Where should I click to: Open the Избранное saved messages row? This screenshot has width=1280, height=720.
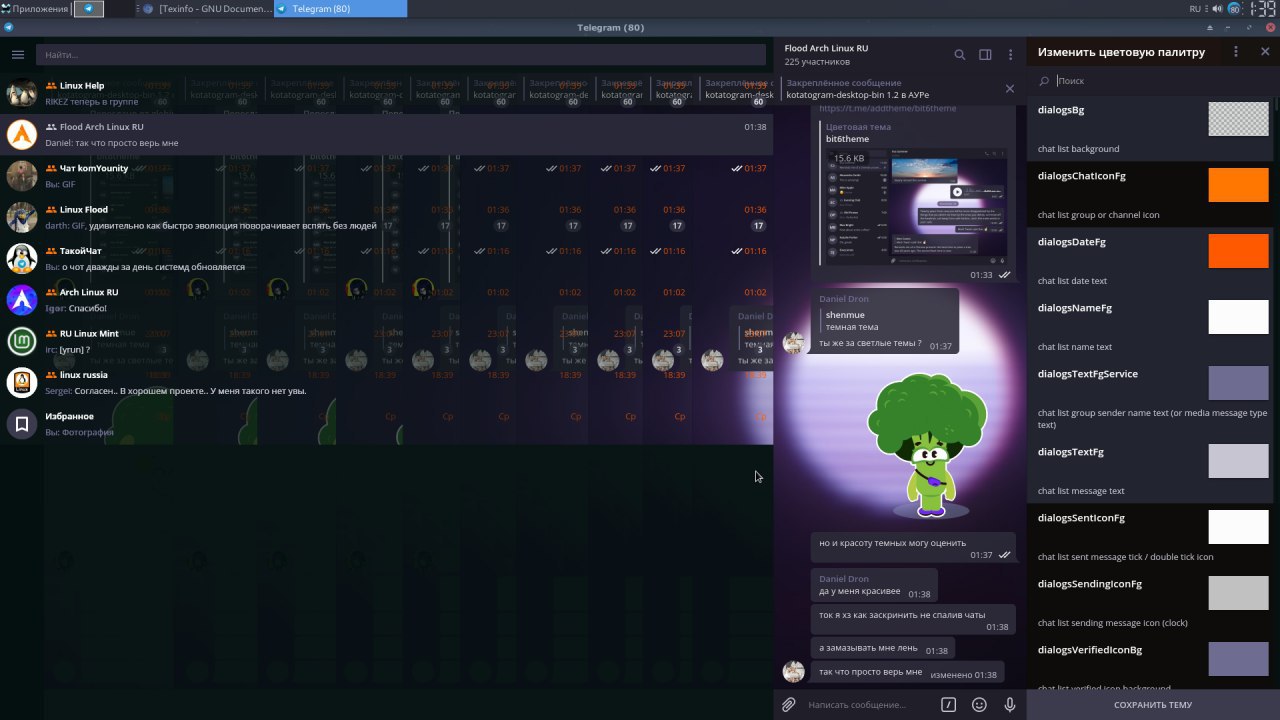386,424
